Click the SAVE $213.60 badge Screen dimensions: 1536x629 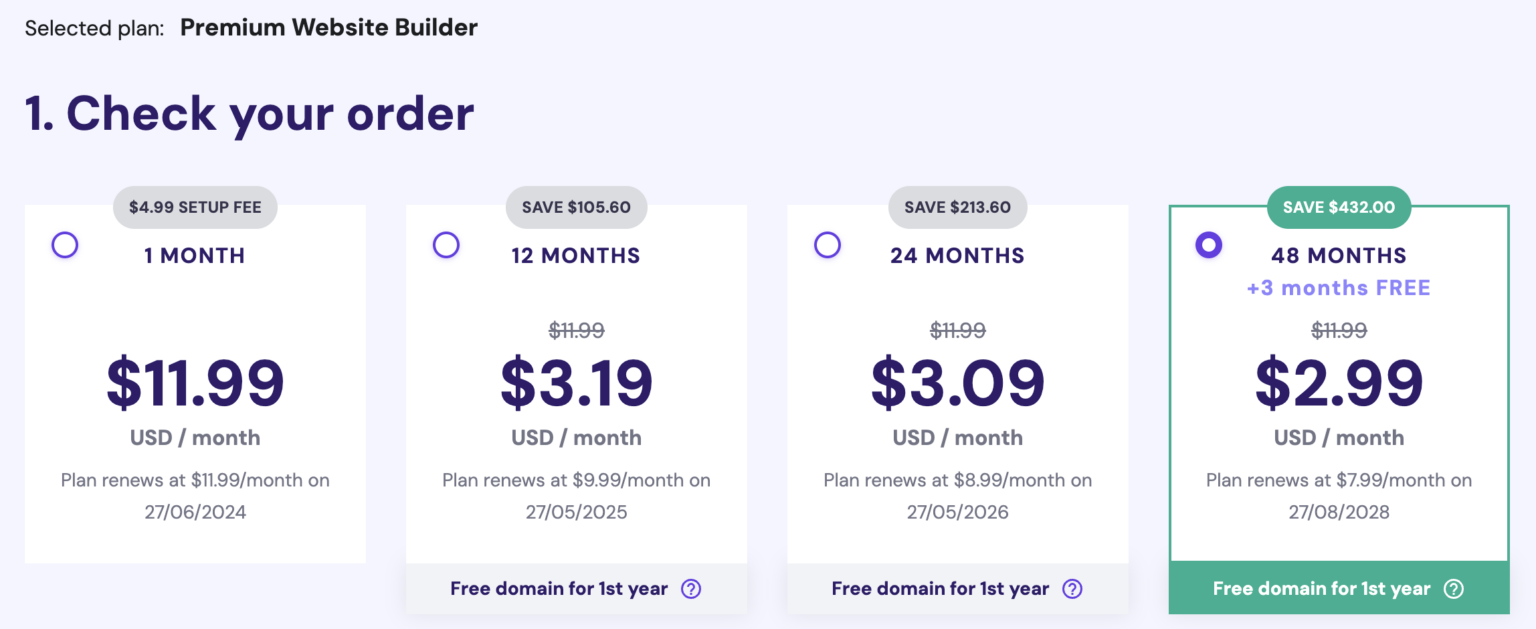pyautogui.click(x=957, y=207)
